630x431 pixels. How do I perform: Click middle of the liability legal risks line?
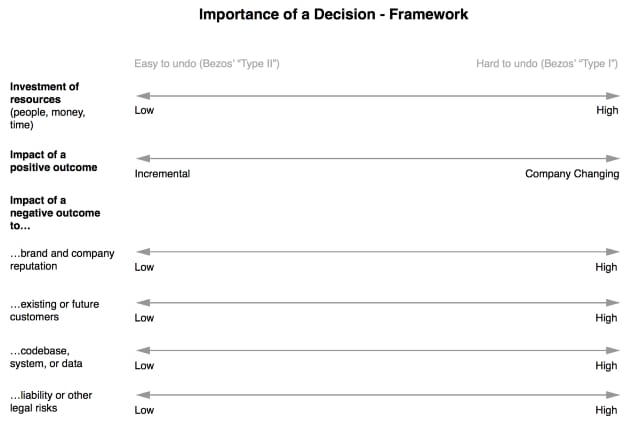378,395
